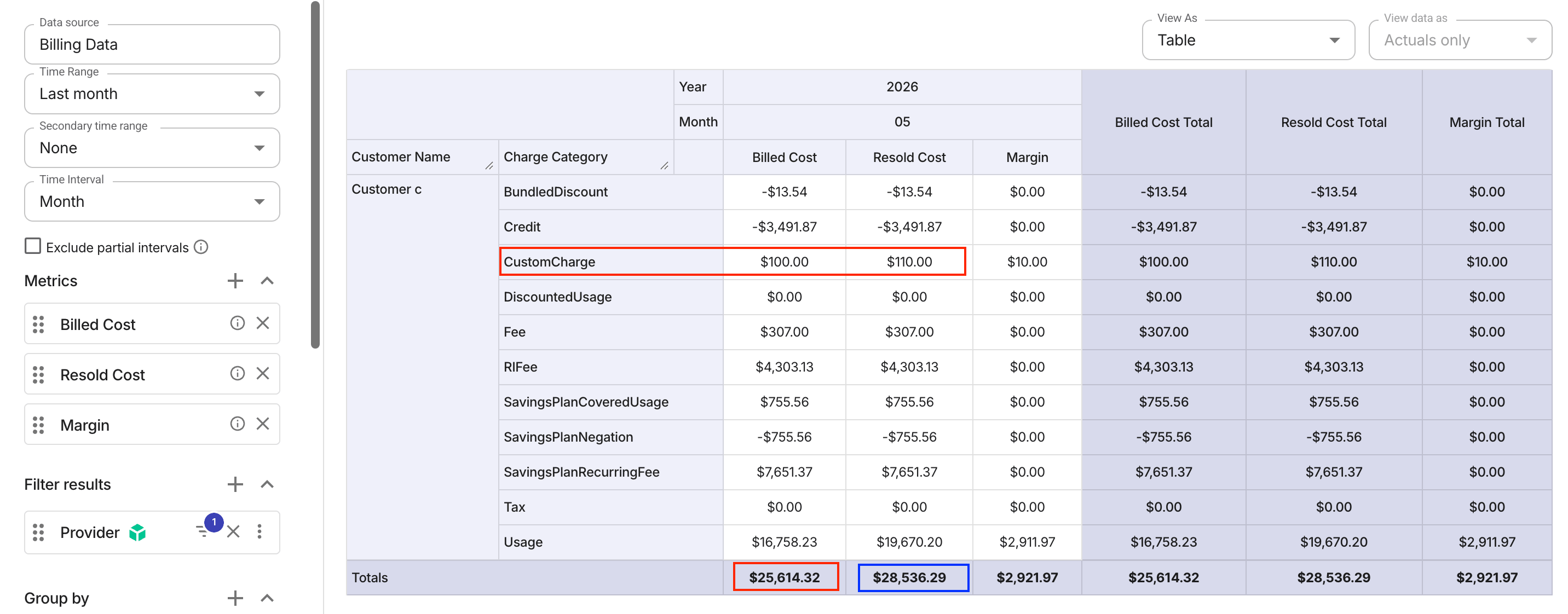Click CustomCharge monthly Margin $10.00

tap(1027, 262)
